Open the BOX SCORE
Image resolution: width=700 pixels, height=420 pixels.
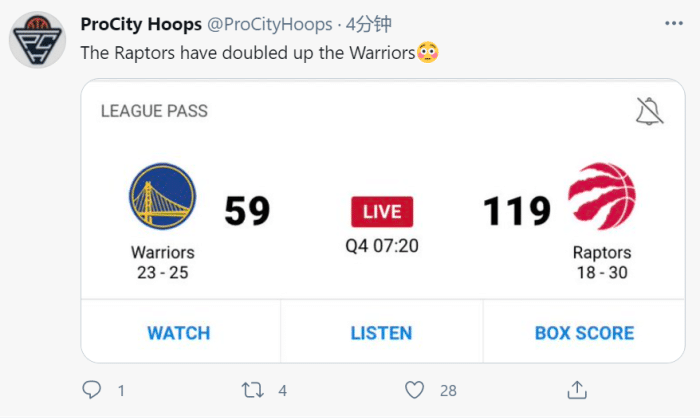pos(584,333)
